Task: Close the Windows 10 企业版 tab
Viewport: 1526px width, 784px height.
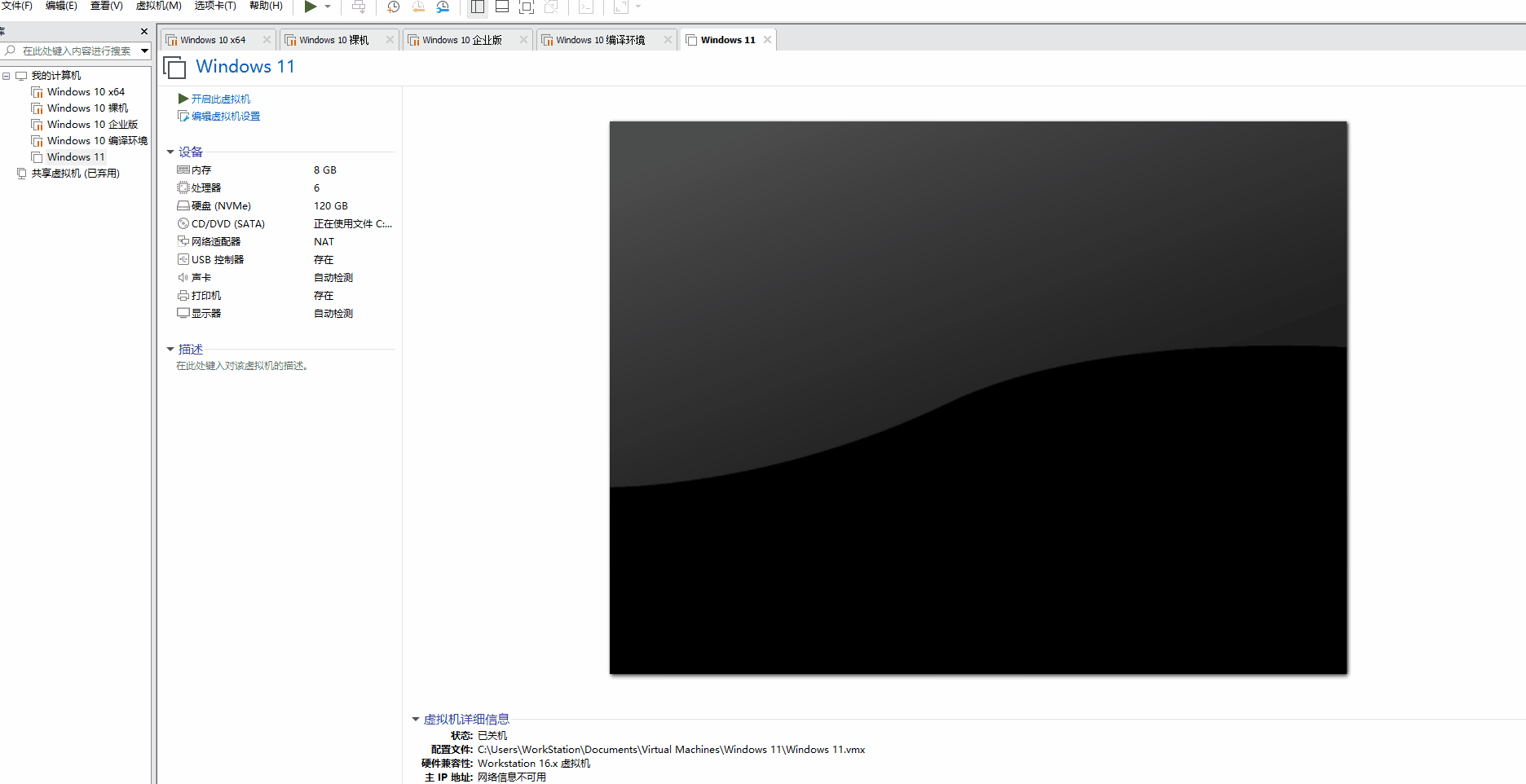Action: click(x=523, y=40)
